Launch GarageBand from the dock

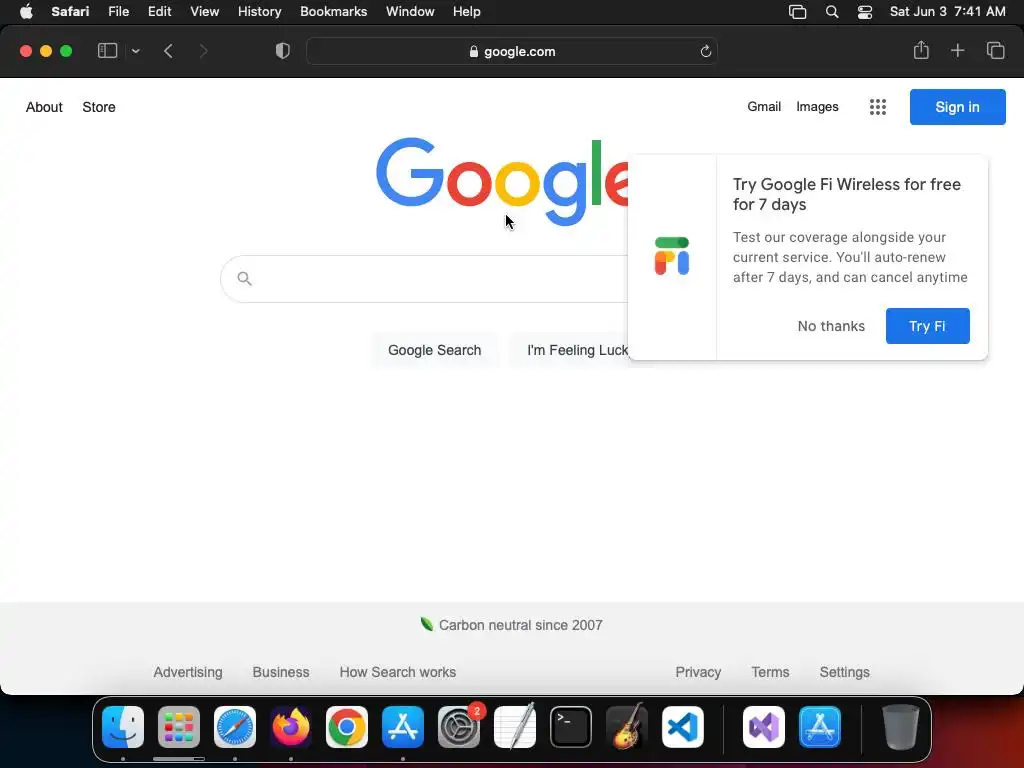point(627,726)
